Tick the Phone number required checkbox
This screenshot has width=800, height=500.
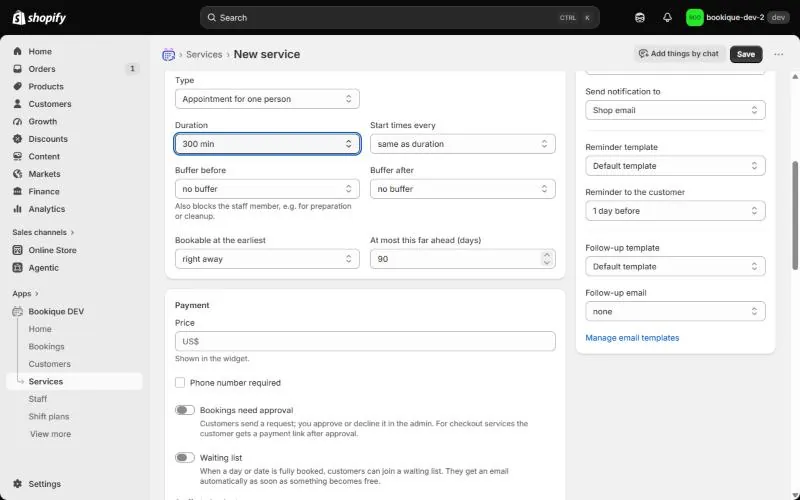[x=180, y=383]
